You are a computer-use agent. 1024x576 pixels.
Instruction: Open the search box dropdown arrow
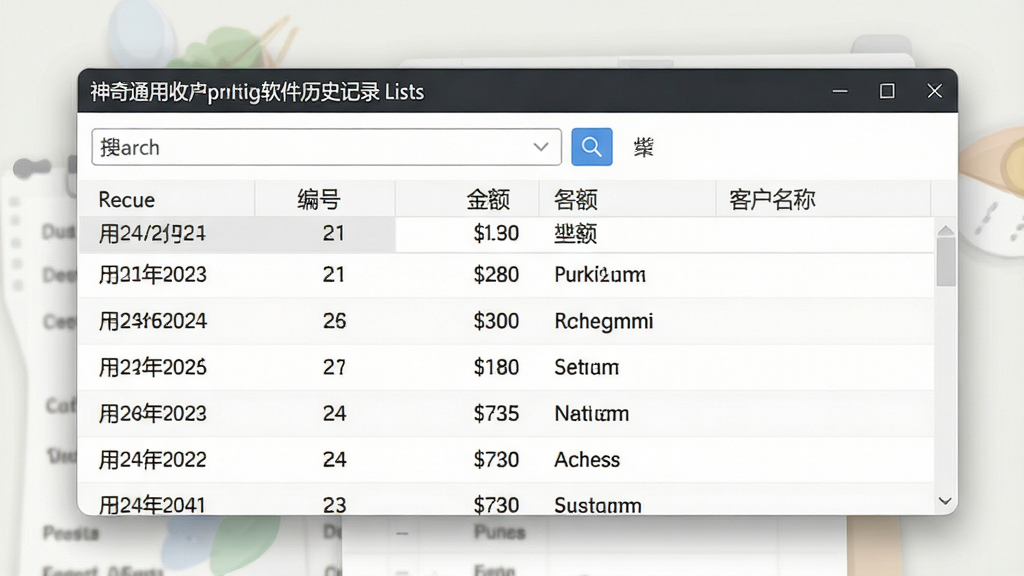pyautogui.click(x=541, y=147)
